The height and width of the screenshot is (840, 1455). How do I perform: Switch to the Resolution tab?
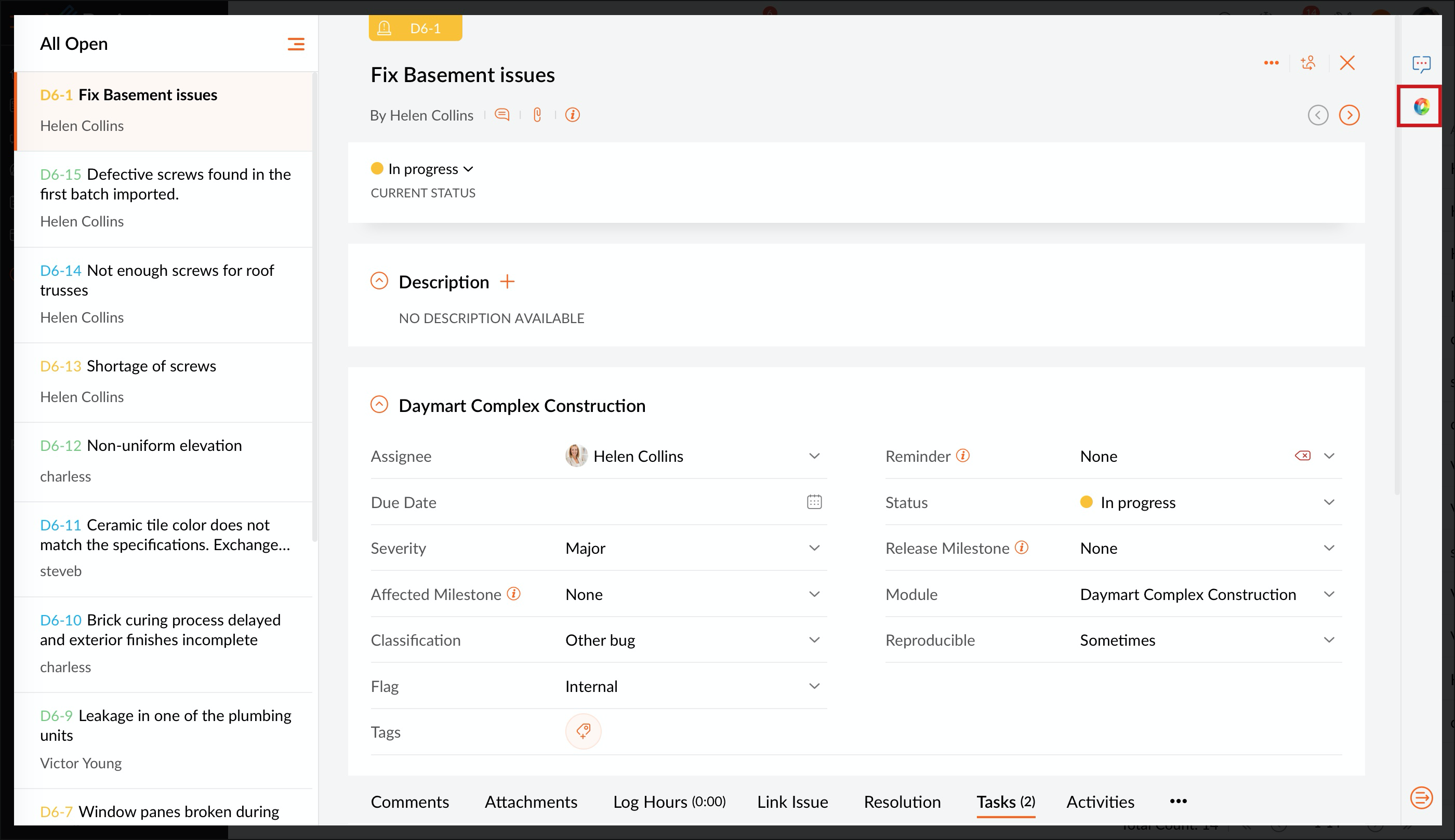[x=902, y=802]
